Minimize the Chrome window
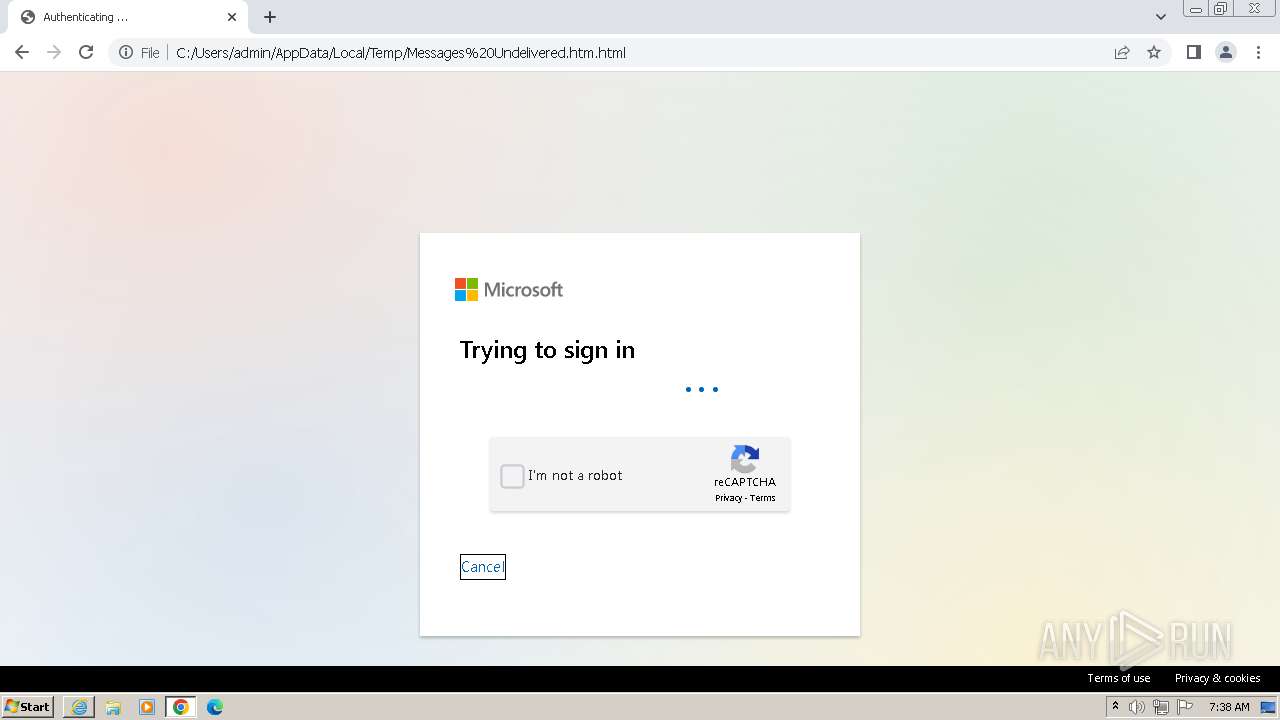Viewport: 1280px width, 720px height. tap(1195, 9)
